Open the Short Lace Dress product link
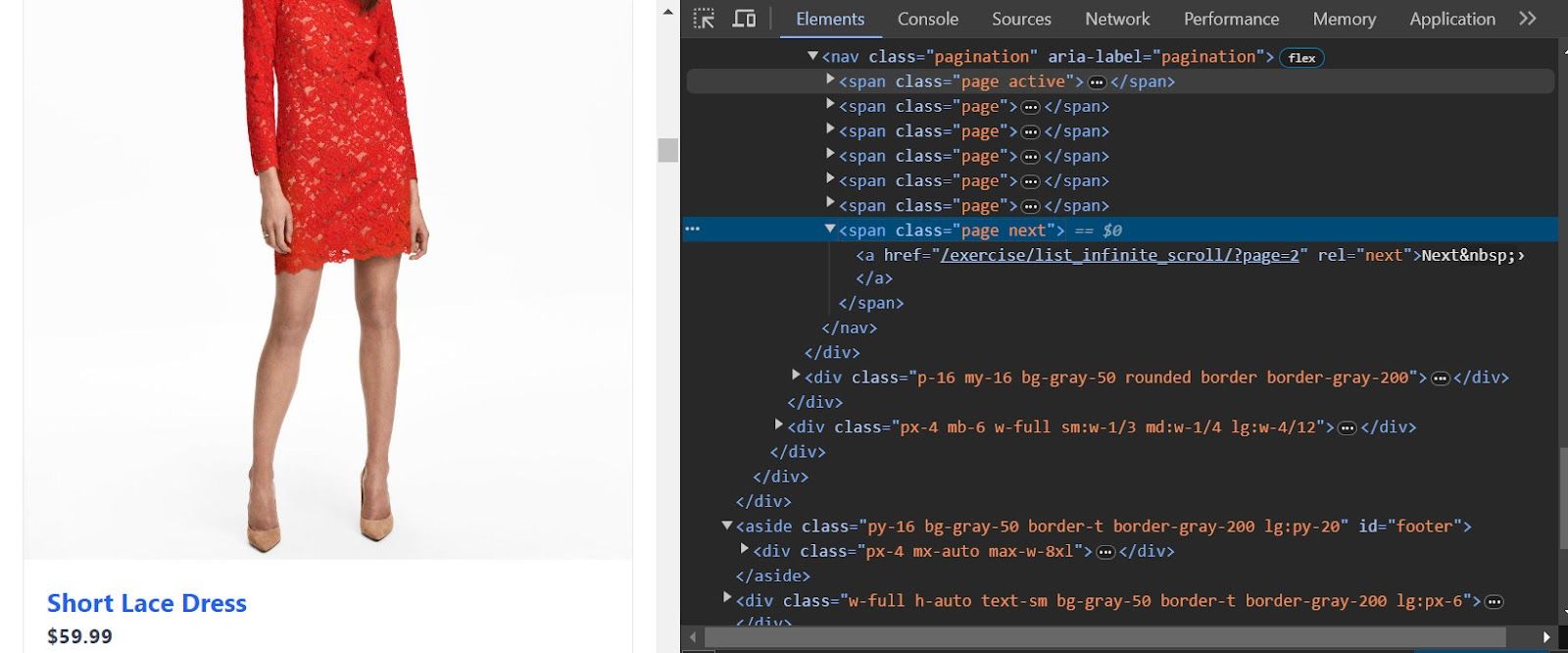 point(147,603)
